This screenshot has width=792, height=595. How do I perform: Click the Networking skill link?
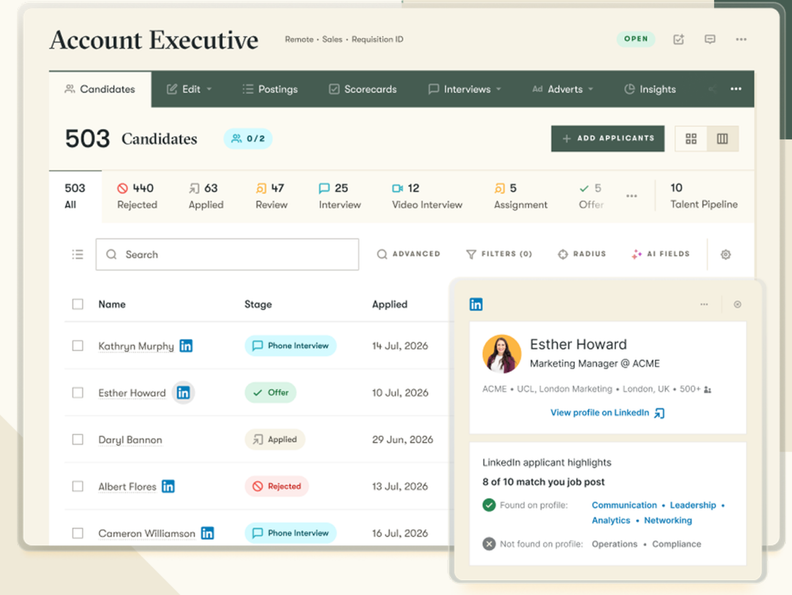click(668, 520)
